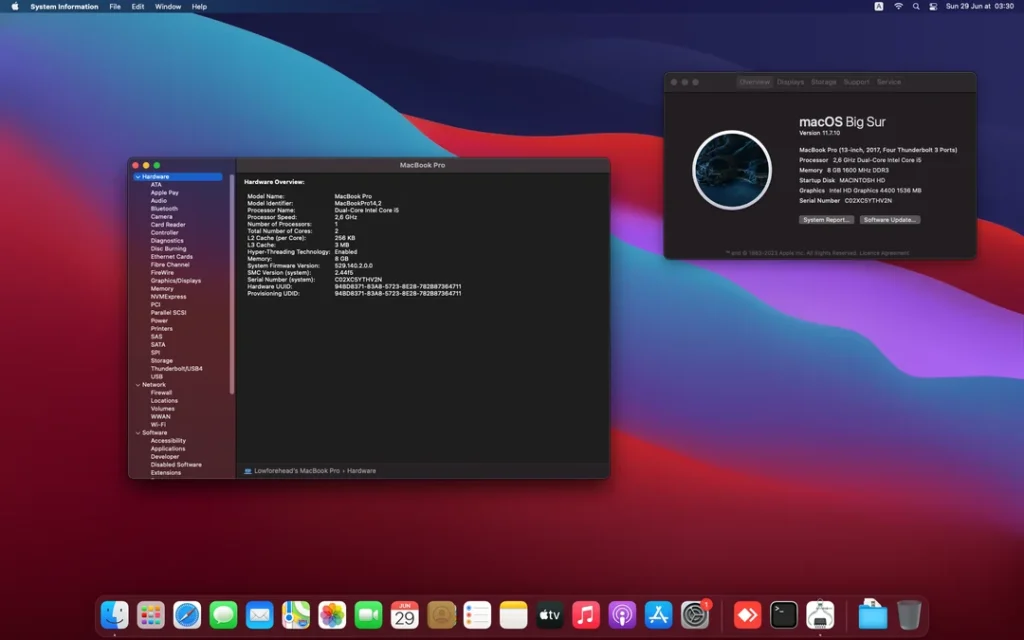This screenshot has height=640, width=1024.
Task: Open Spotlight search in the menu bar
Action: click(916, 7)
